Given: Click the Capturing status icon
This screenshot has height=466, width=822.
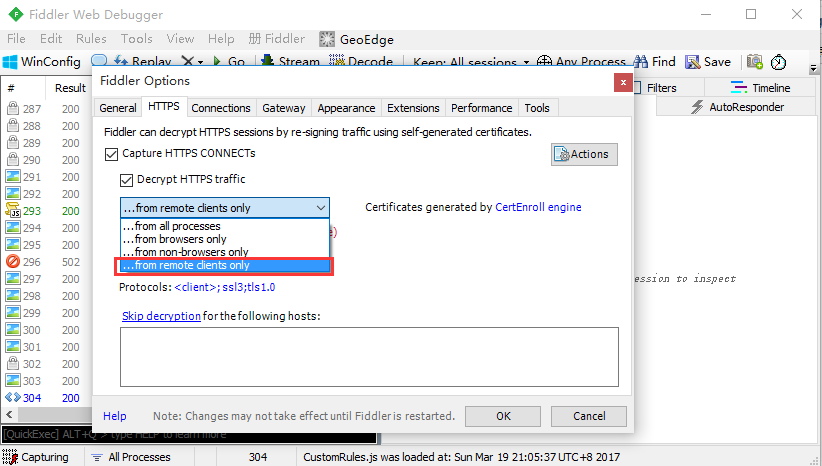Looking at the screenshot, I should click(10, 457).
